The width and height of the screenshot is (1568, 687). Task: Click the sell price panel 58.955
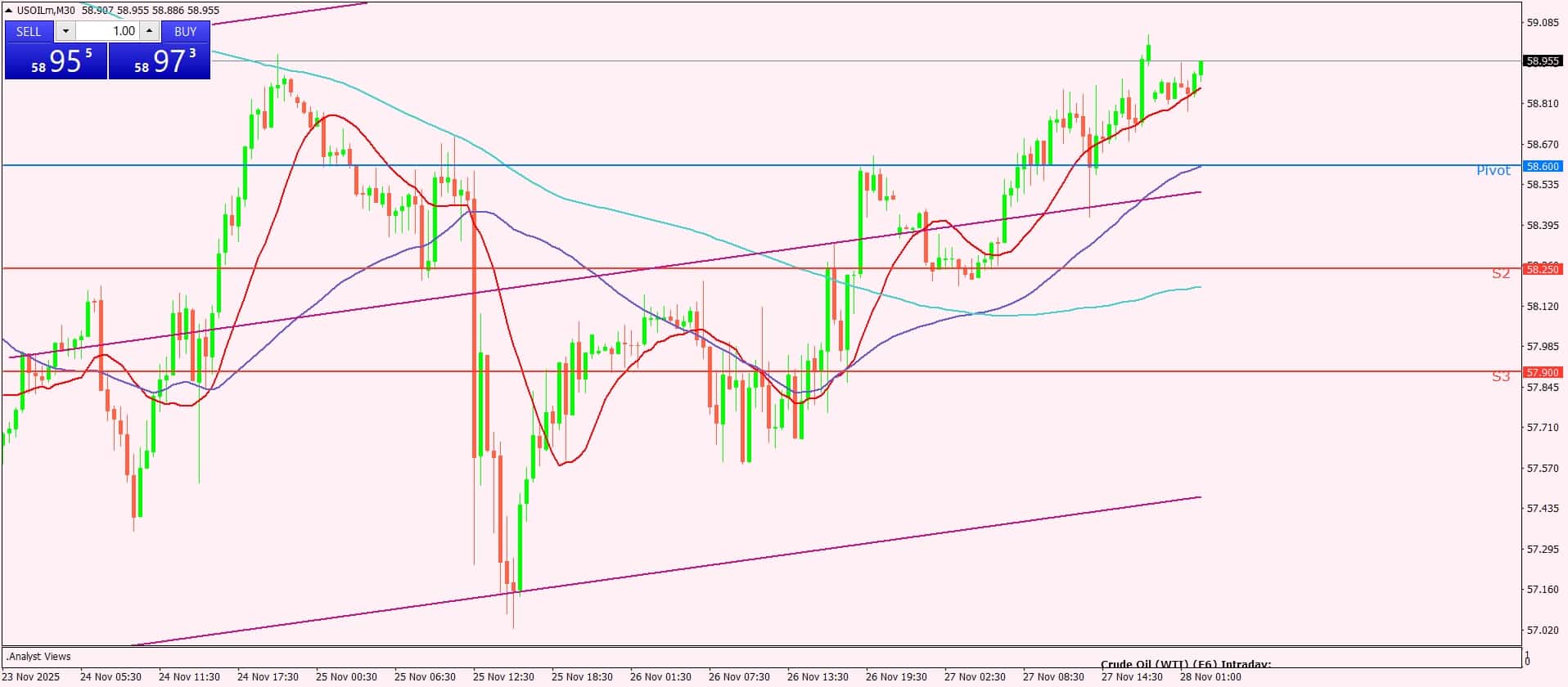tap(56, 61)
